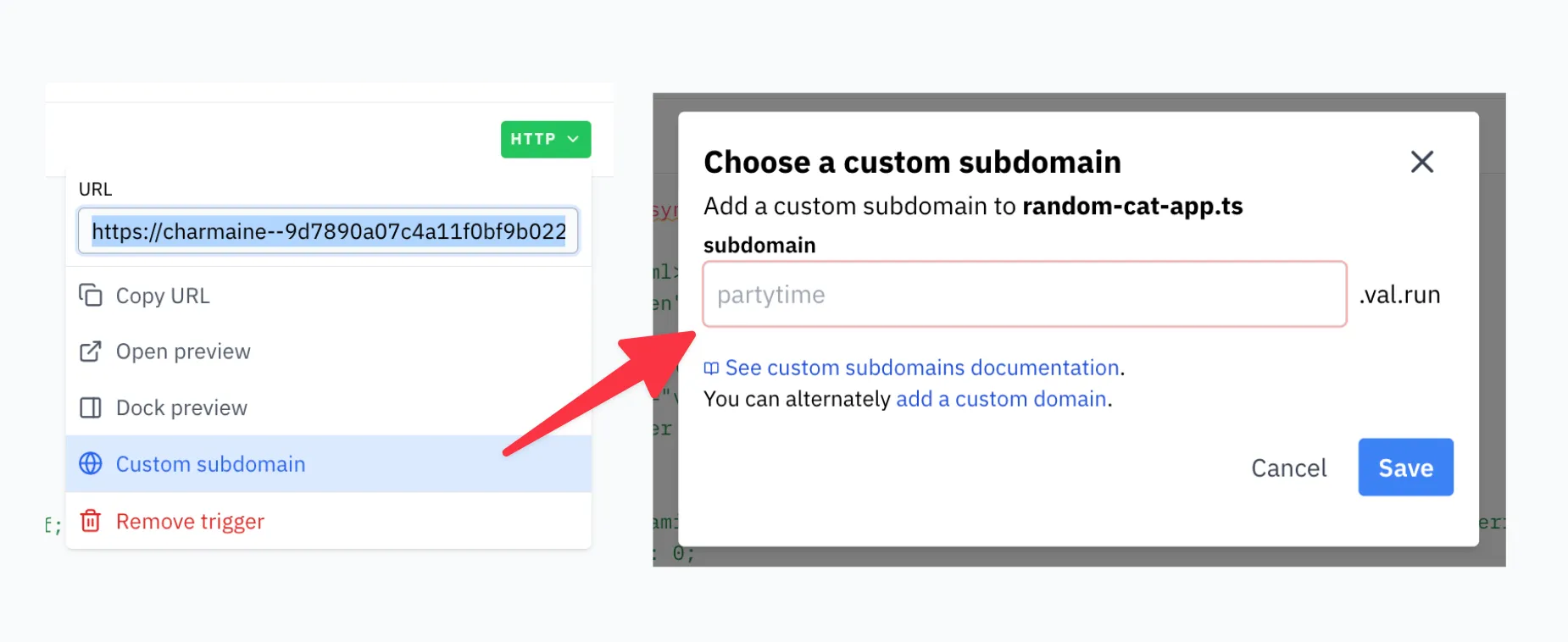Screen dimensions: 1568x642
Task: Click the book icon beside documentation link
Action: [712, 368]
